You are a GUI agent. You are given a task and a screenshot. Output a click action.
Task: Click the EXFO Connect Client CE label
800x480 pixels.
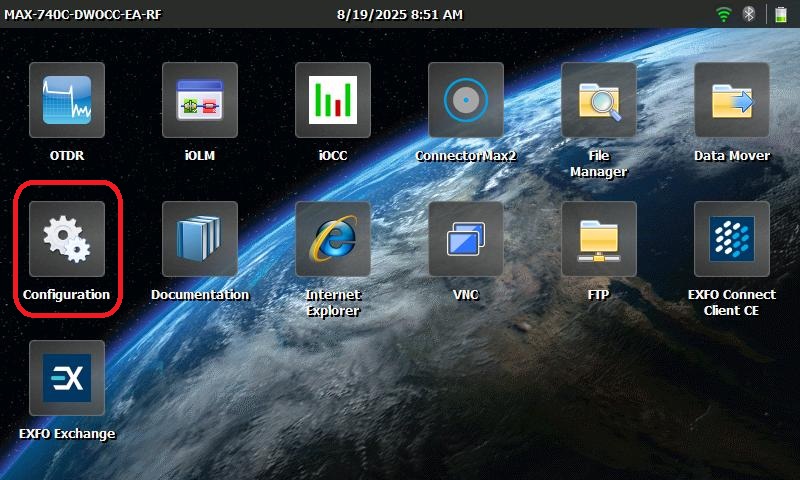(x=732, y=302)
